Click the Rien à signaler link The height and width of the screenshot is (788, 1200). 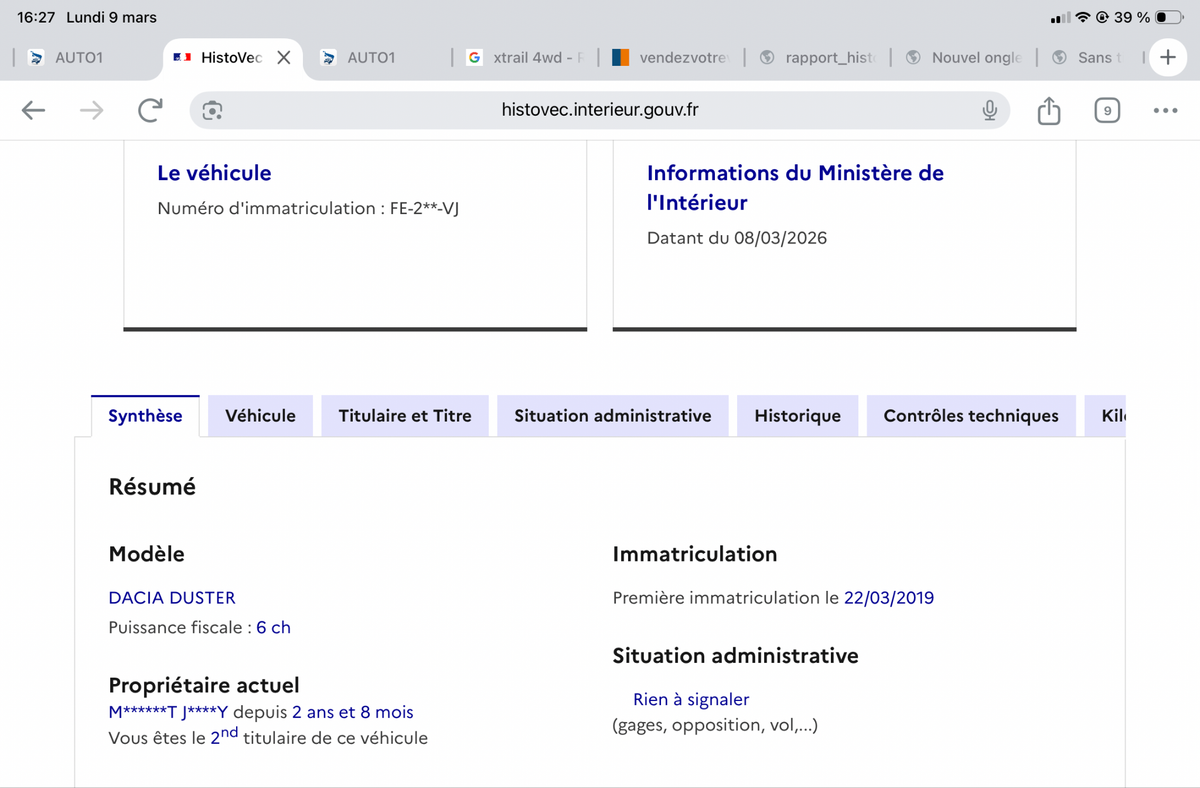(691, 699)
